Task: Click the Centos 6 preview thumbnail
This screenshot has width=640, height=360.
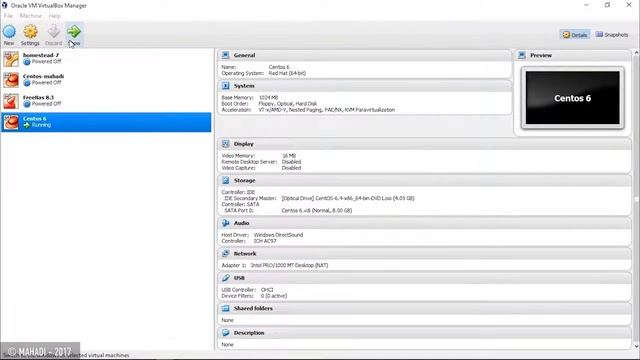Action: tap(573, 98)
